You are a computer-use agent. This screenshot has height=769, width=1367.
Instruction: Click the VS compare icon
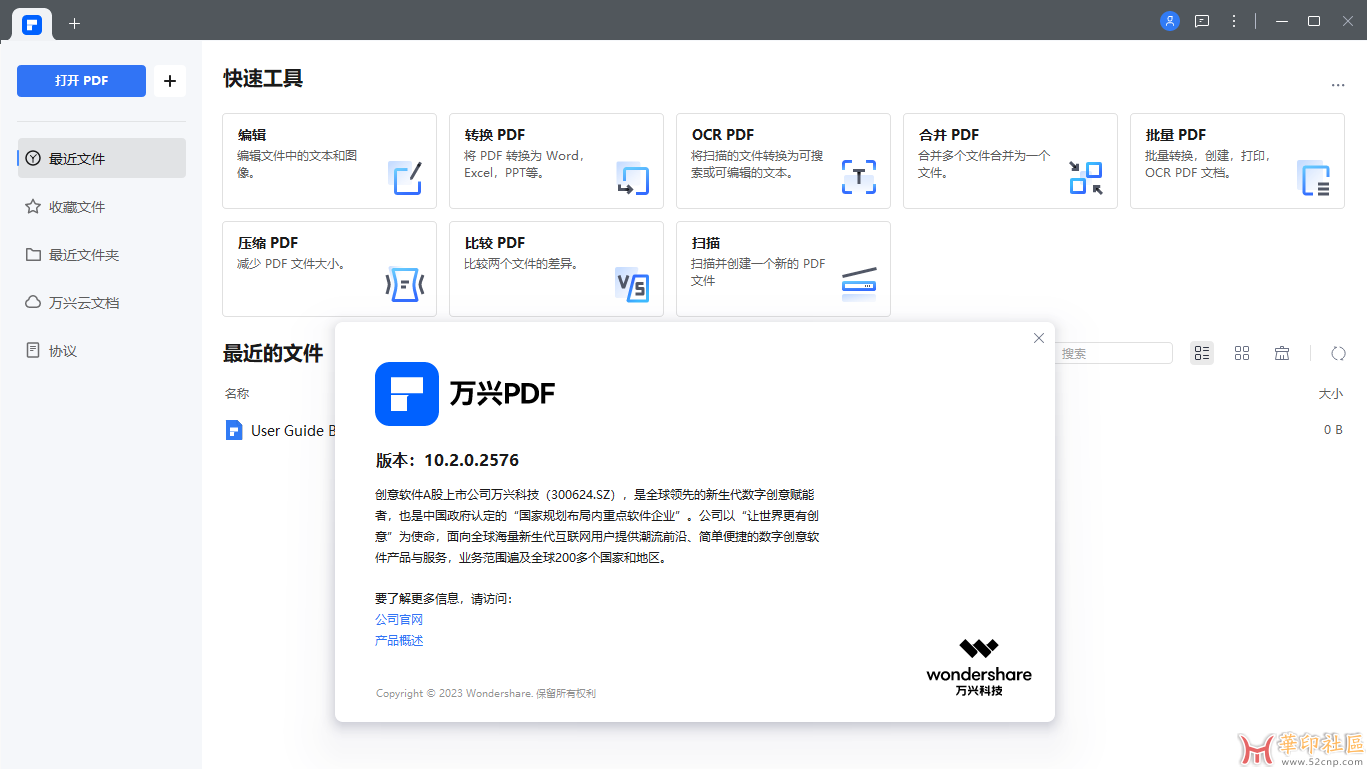pos(632,286)
